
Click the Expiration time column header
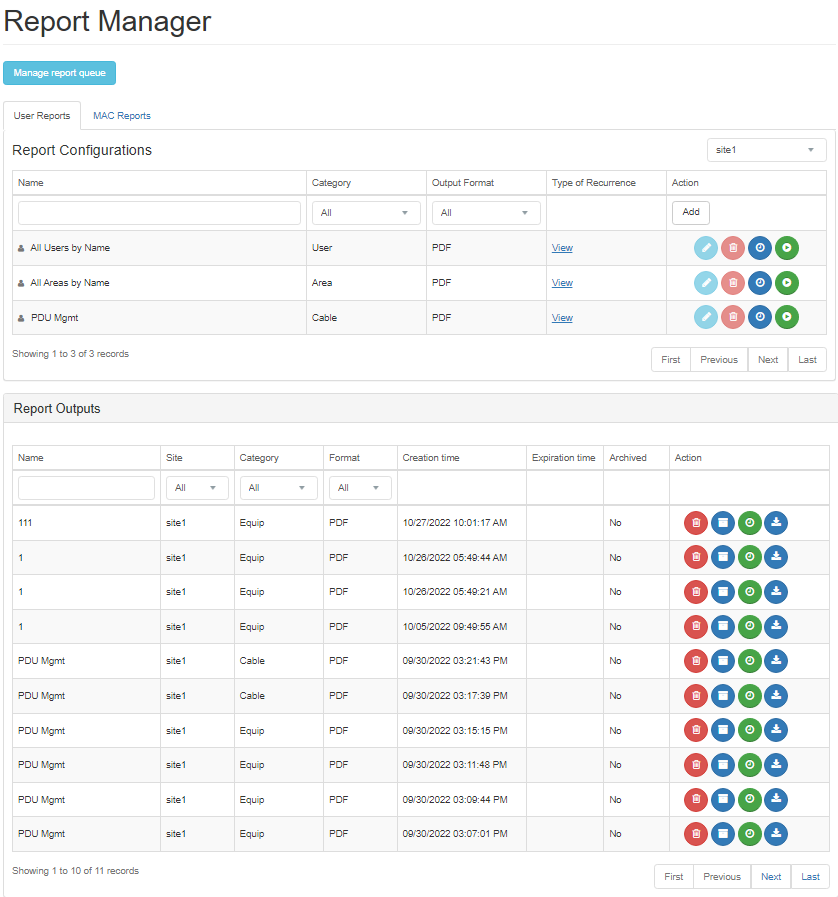coord(563,458)
